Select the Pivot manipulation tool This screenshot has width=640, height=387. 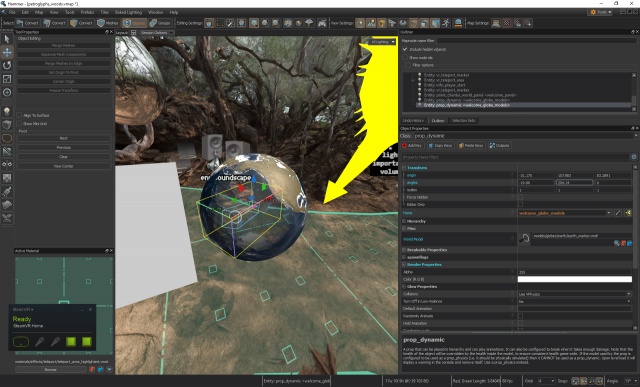pos(7,92)
